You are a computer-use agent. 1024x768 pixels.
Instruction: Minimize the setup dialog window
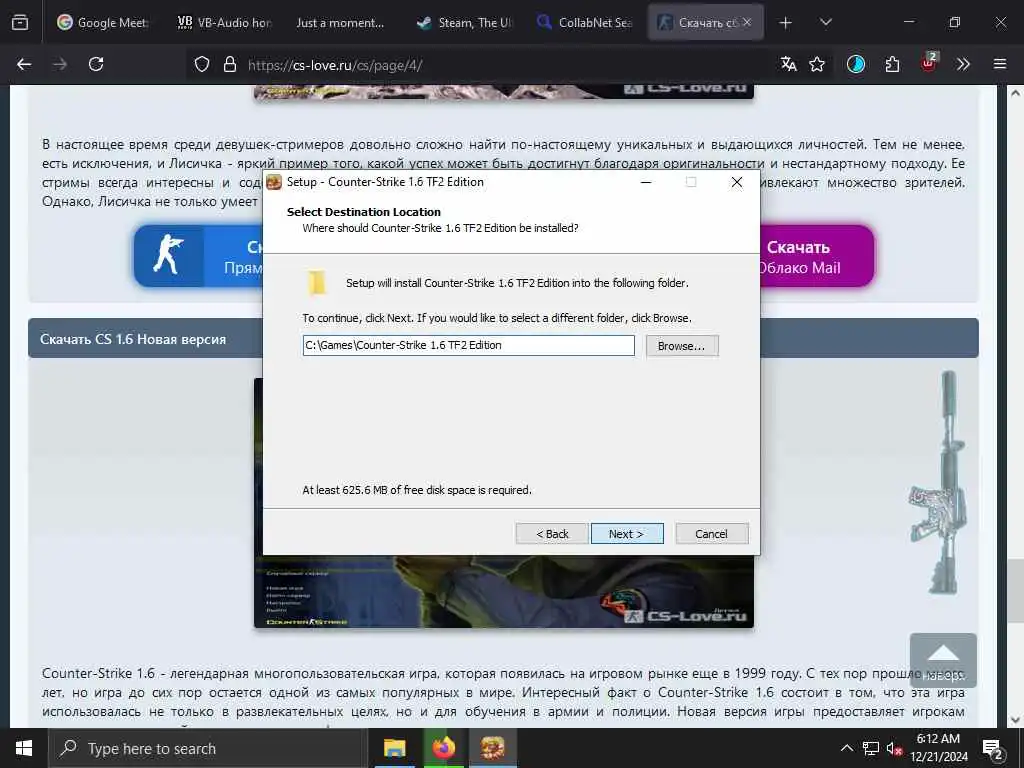[x=646, y=182]
